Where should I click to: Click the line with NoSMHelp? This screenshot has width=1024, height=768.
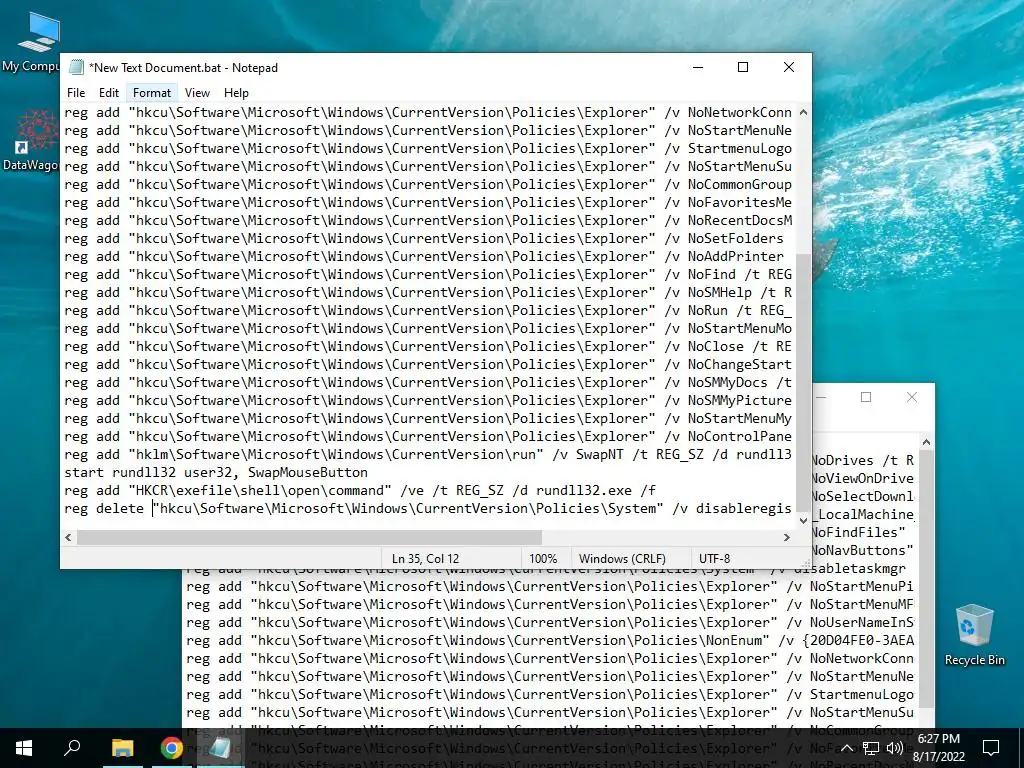[x=428, y=293]
